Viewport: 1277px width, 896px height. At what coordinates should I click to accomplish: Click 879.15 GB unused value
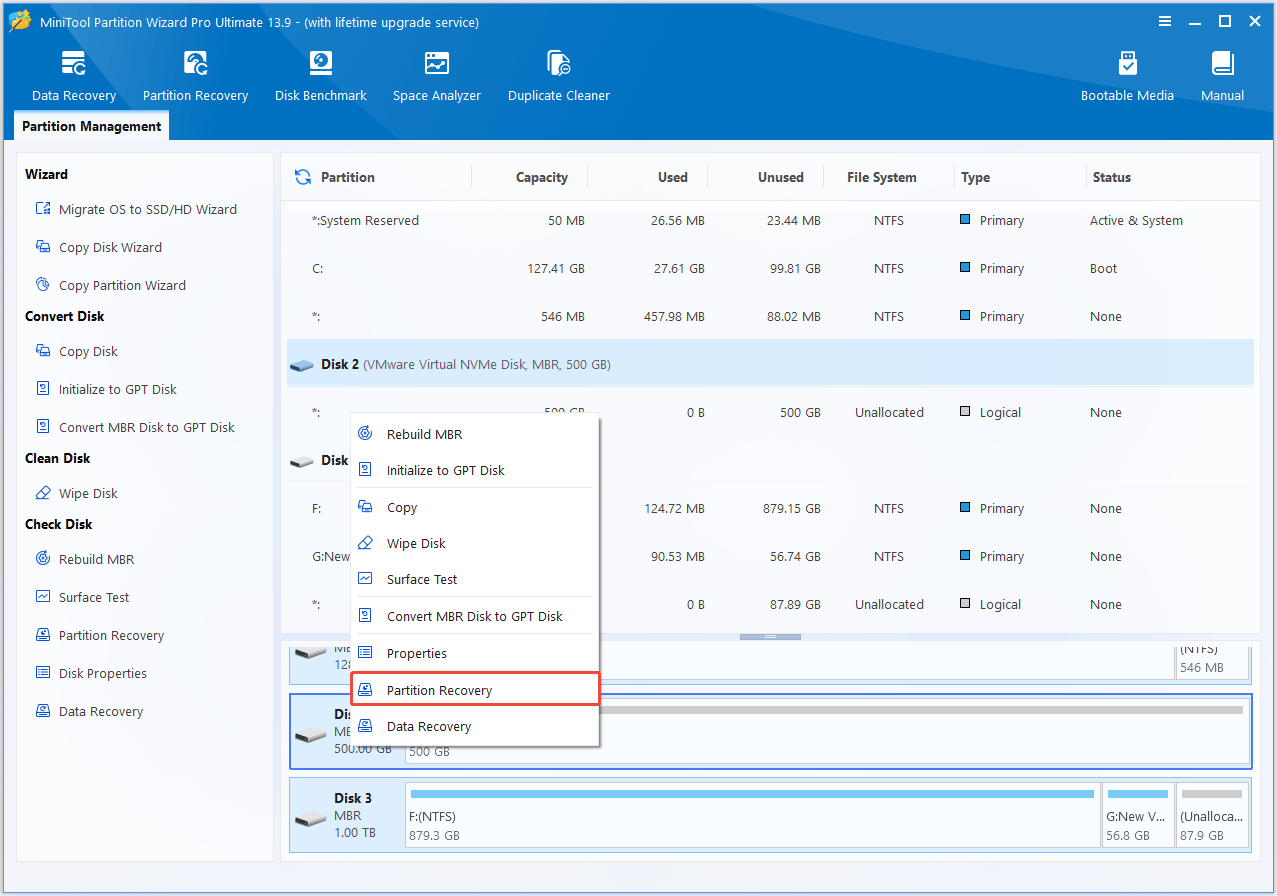tap(792, 508)
